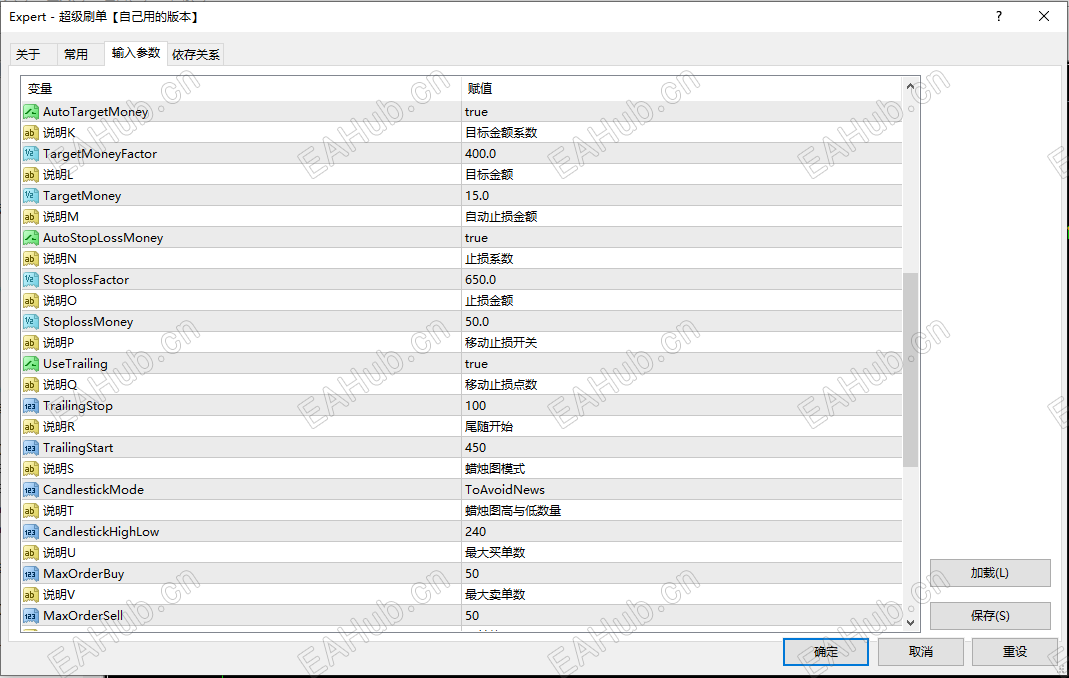The width and height of the screenshot is (1069, 678).
Task: Click the 说明U string icon
Action: pos(31,553)
